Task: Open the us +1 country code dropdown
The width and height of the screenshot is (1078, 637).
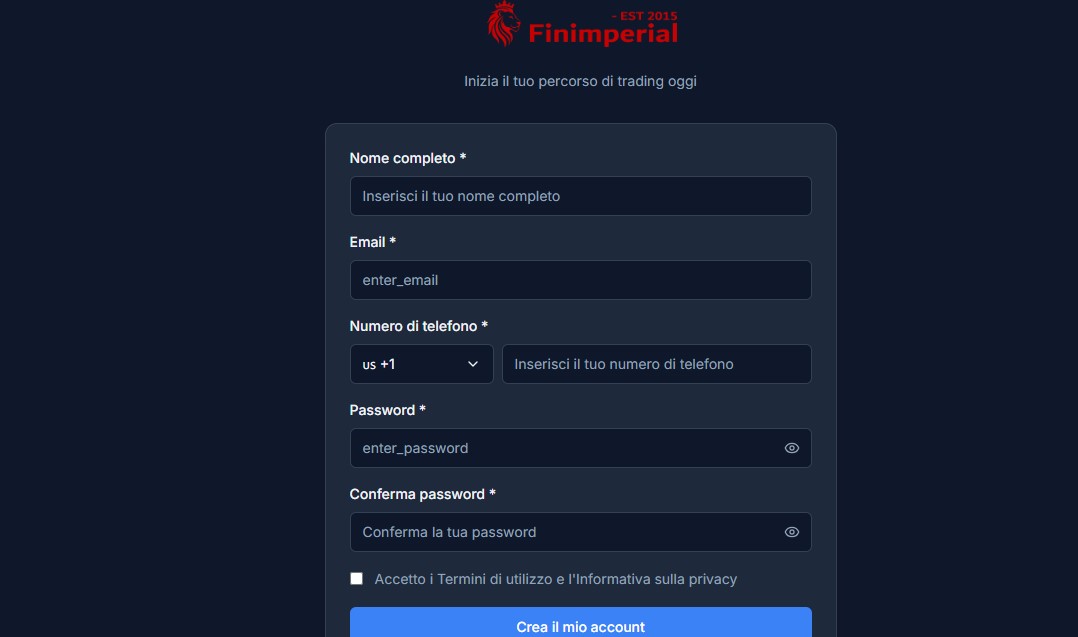Action: point(421,364)
